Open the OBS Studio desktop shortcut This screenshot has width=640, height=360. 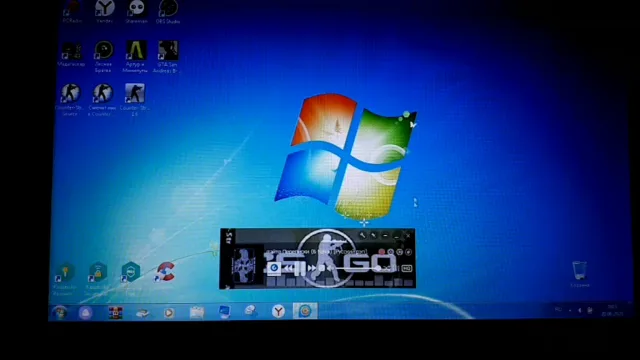(x=168, y=11)
